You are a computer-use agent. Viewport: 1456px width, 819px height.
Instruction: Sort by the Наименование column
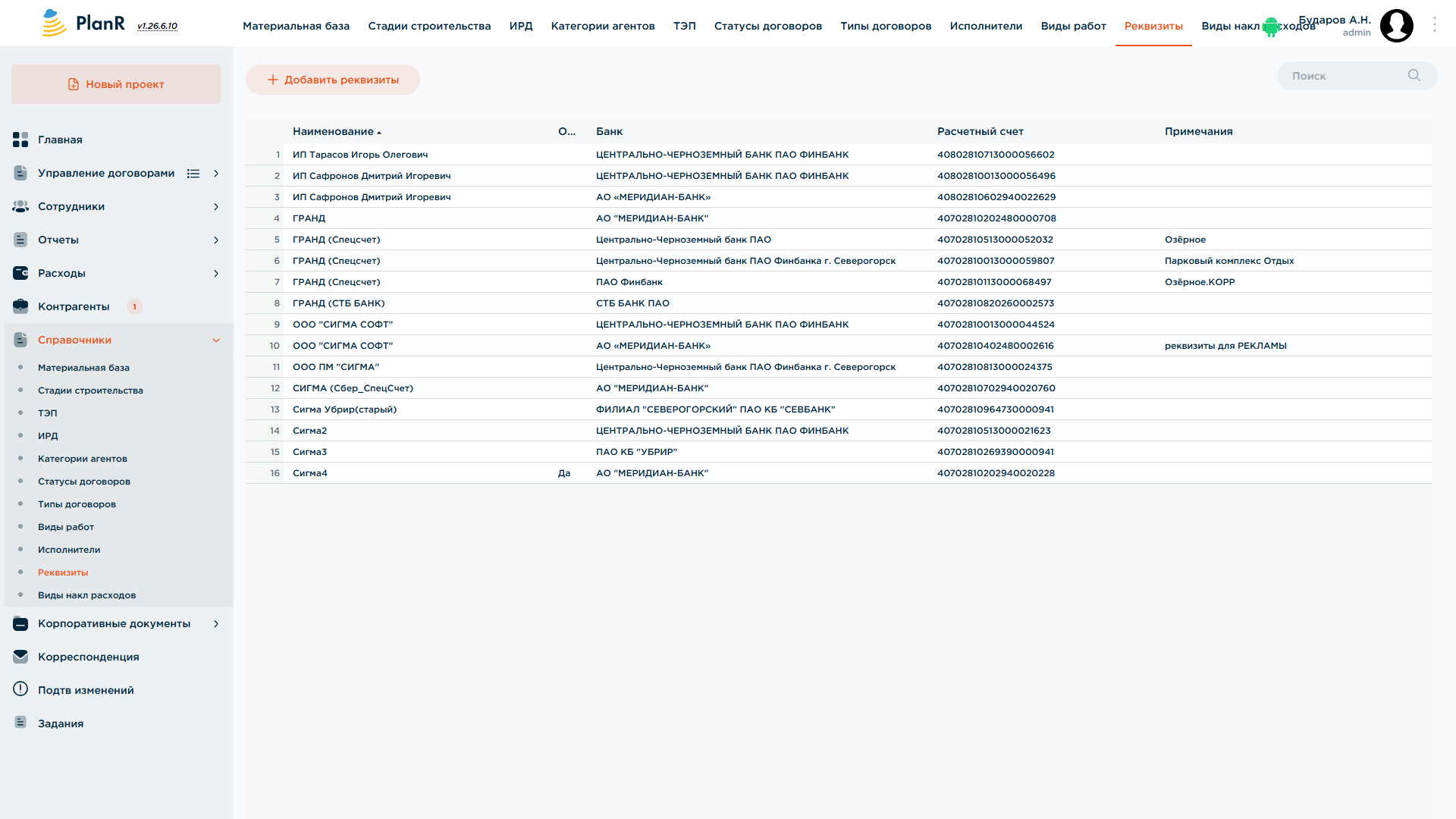(337, 131)
